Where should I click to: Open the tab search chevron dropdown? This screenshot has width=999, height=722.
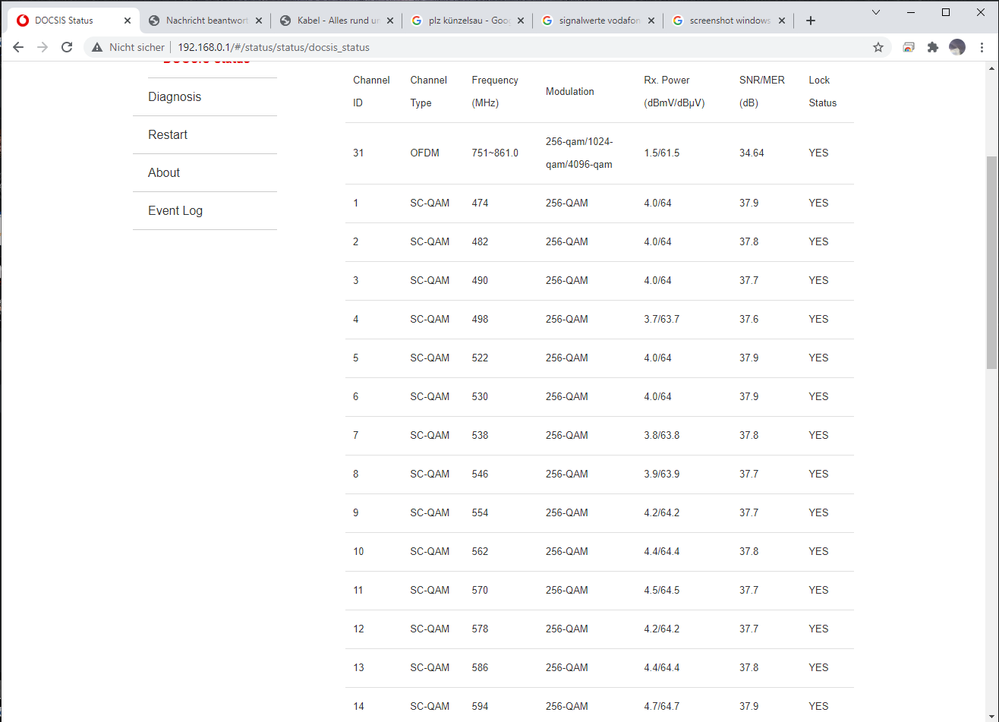876,12
